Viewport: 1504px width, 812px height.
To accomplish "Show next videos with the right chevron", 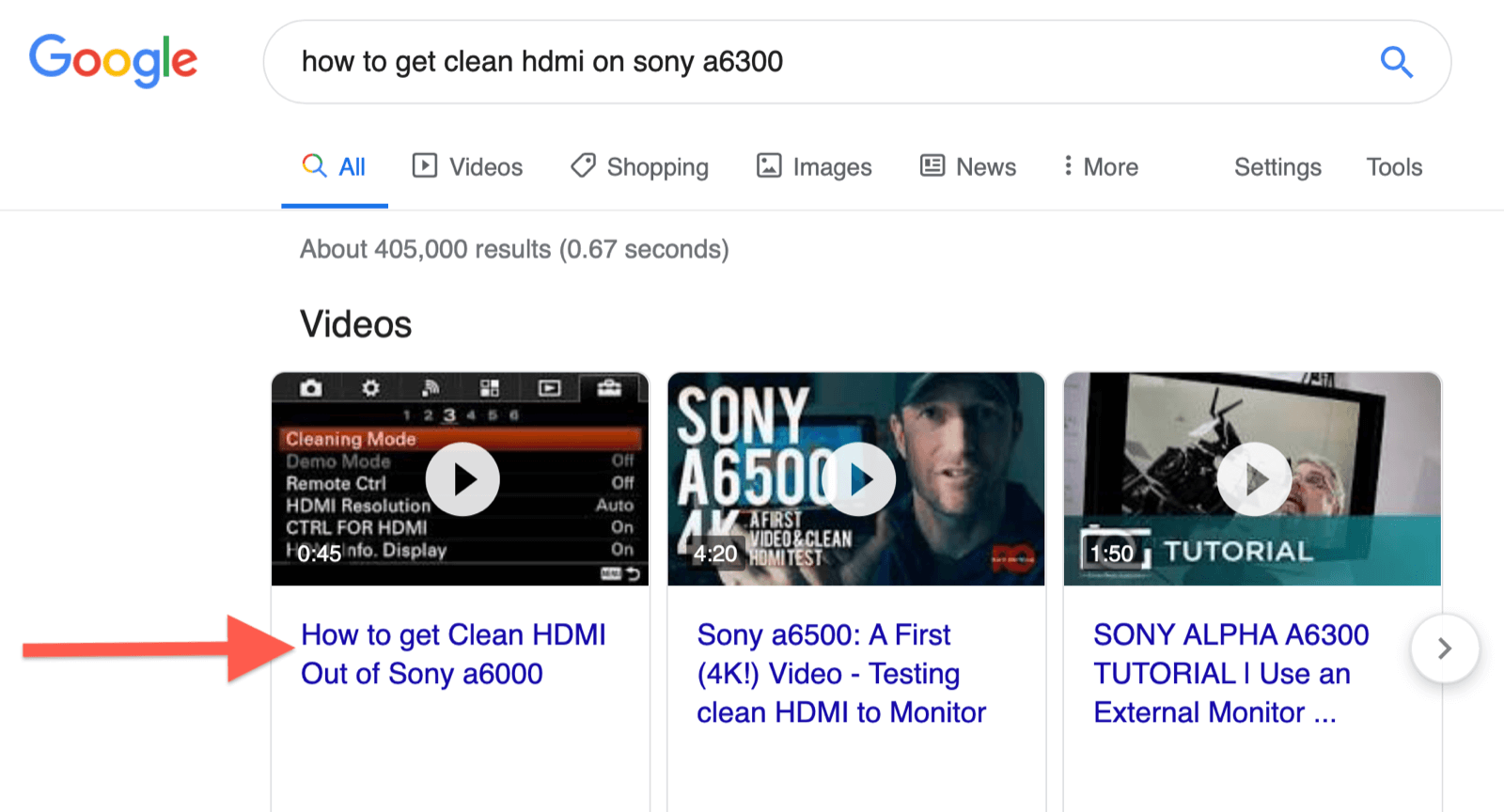I will tap(1445, 648).
